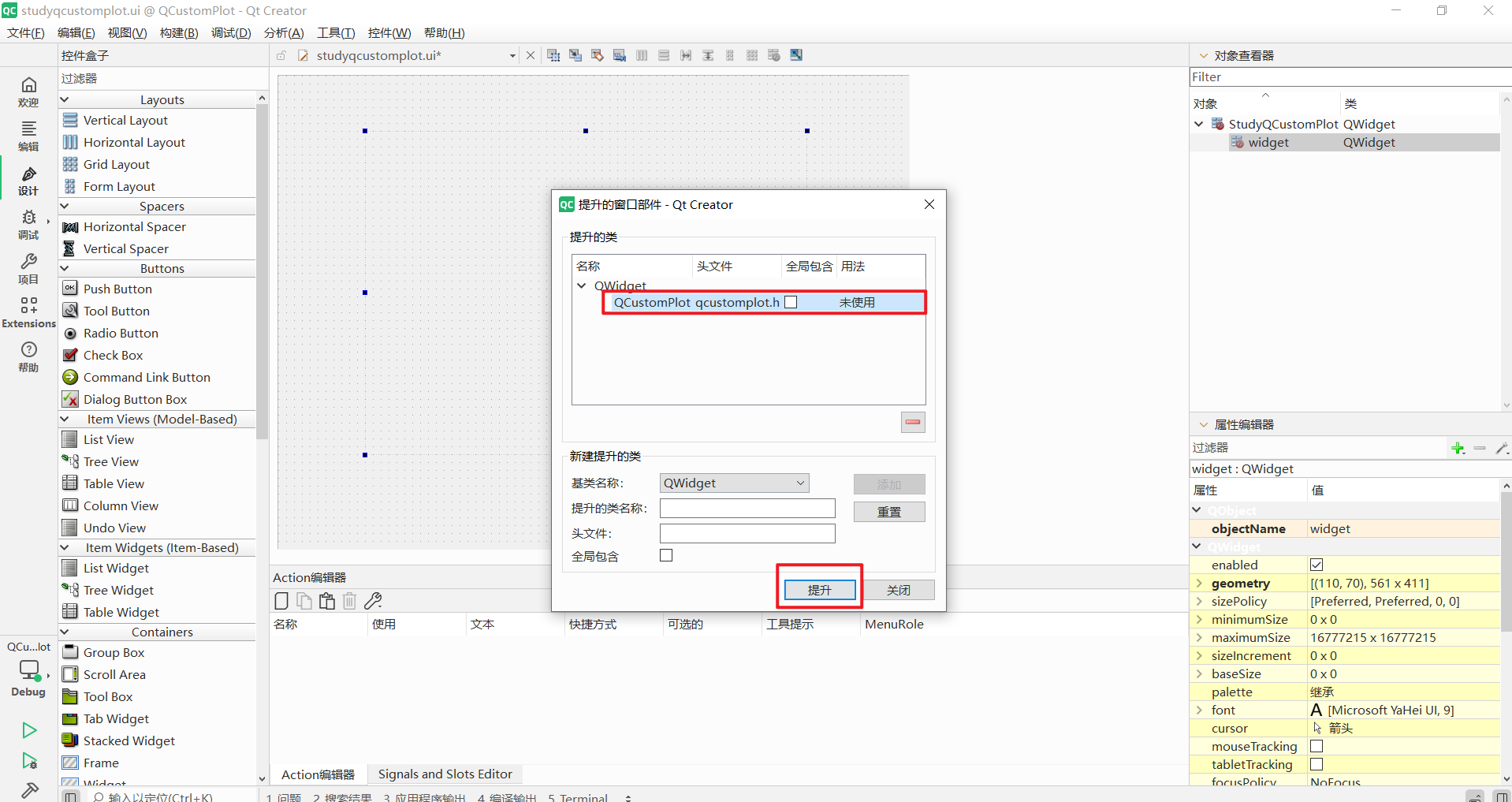Click the wrench configure icon in Action编辑器

coord(374,601)
